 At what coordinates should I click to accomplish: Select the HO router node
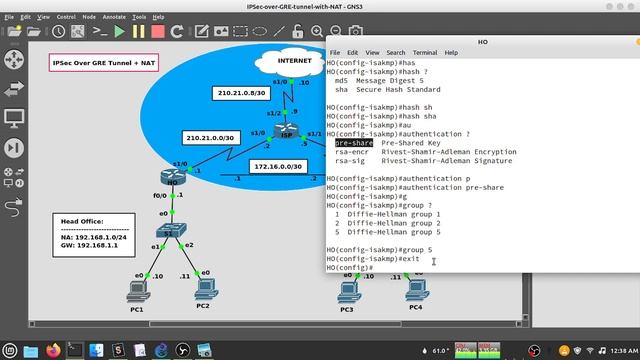173,178
